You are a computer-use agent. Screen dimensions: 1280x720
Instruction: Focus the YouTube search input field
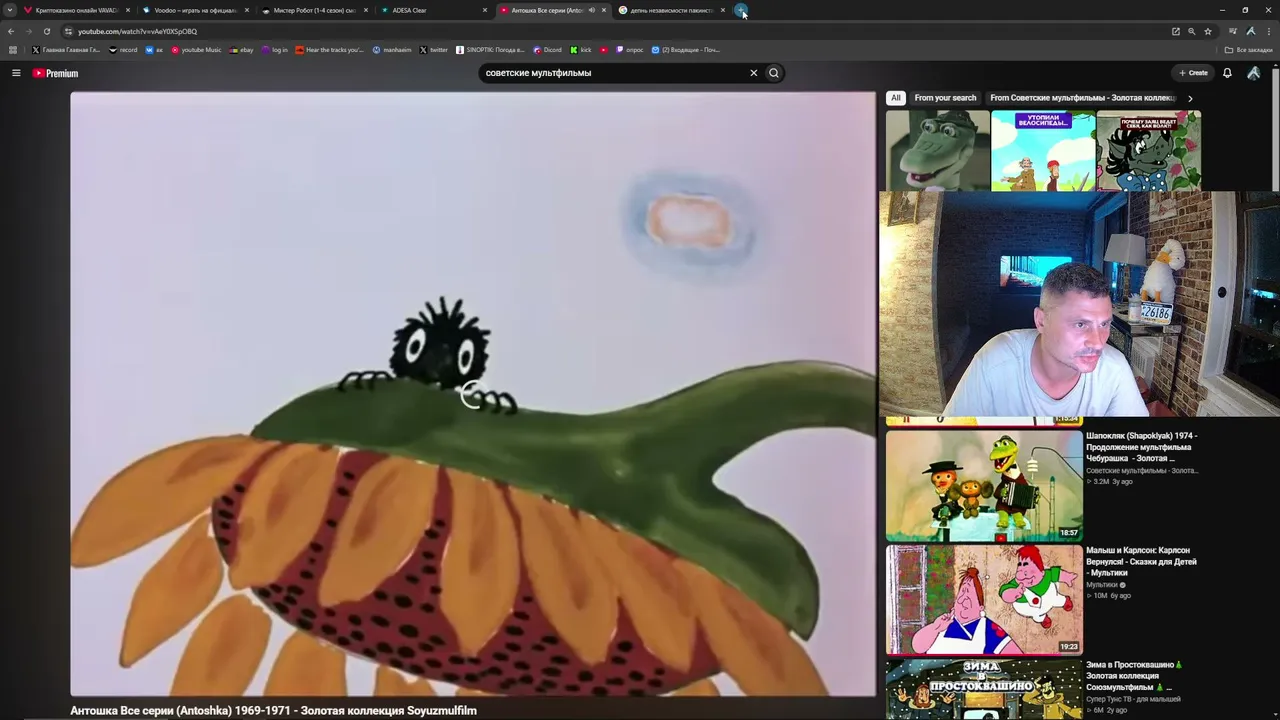[615, 73]
